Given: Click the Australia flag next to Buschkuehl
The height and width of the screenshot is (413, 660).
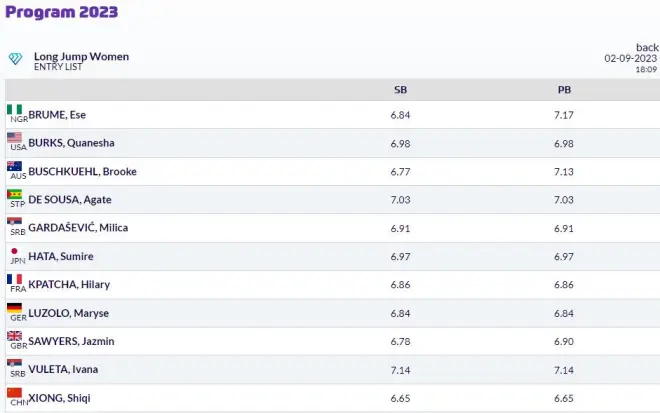Looking at the screenshot, I should 15,167.
